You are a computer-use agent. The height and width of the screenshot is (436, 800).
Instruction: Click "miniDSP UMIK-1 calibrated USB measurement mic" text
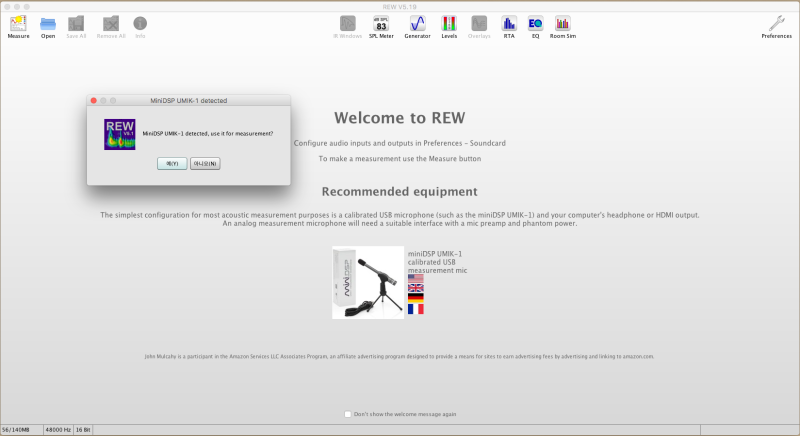(437, 262)
